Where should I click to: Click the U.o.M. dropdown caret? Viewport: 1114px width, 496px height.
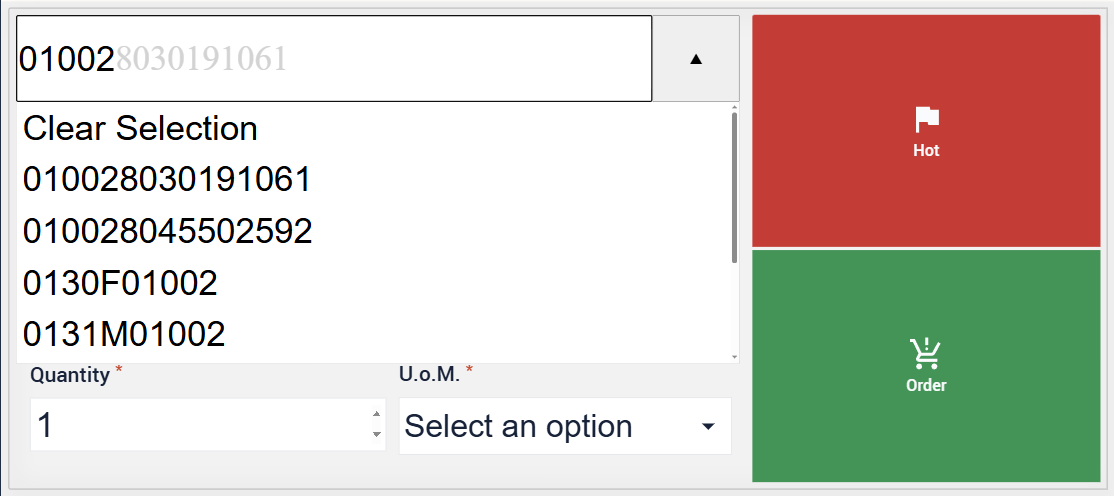708,427
